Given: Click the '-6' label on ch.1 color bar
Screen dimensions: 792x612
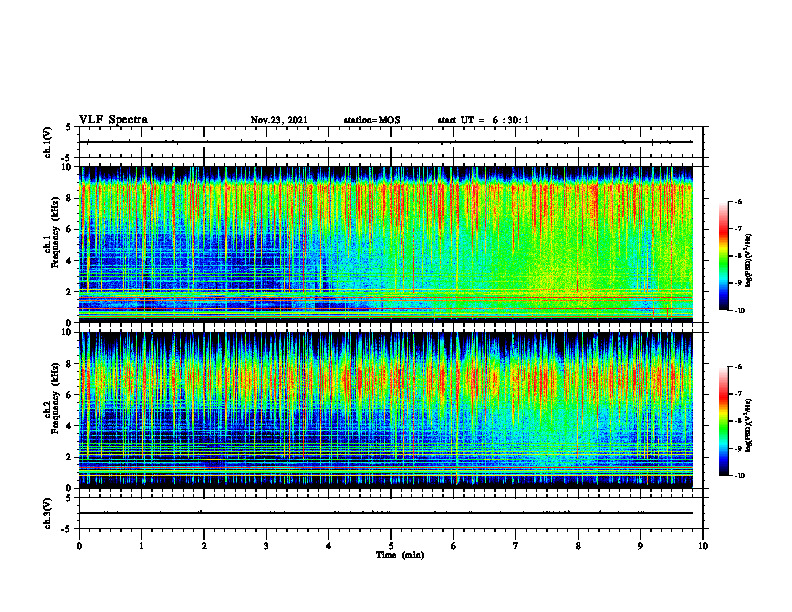Looking at the screenshot, I should click(x=737, y=202).
